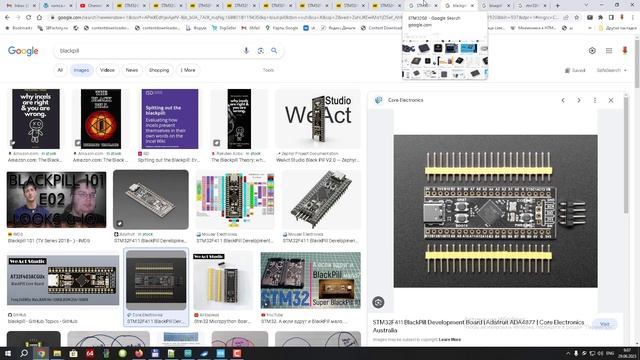Switch to Chrome in the taskbar
Image resolution: width=640 pixels, height=360 pixels.
(x=41, y=353)
